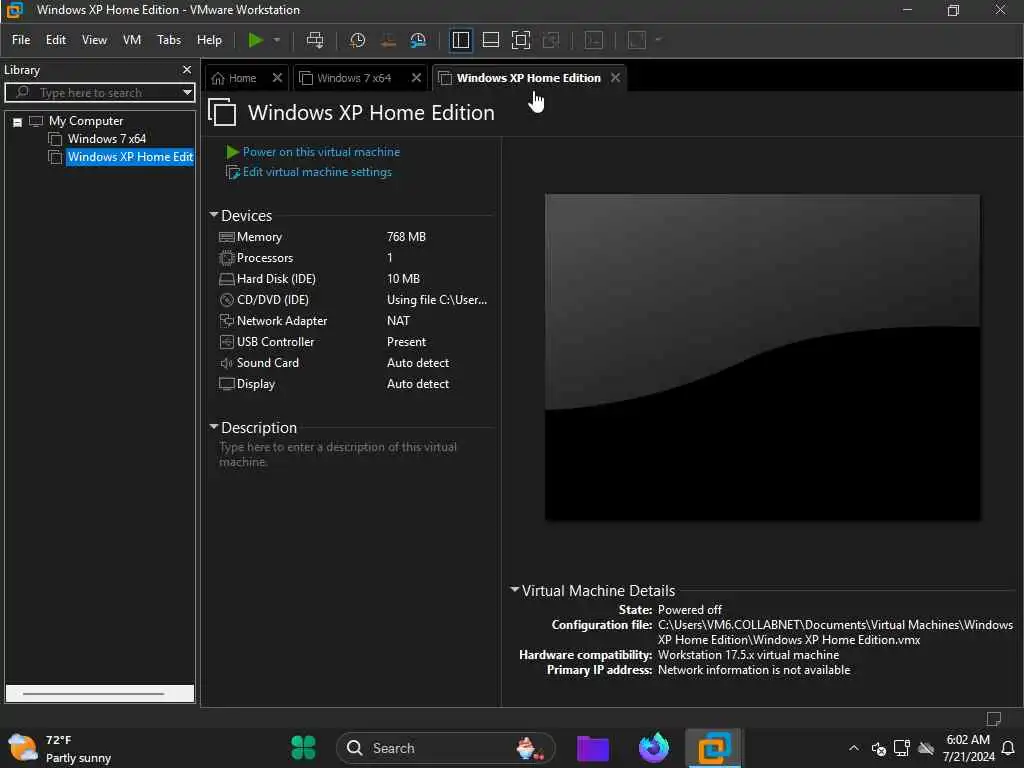Click the VMware Workstation taskbar icon

tap(714, 748)
